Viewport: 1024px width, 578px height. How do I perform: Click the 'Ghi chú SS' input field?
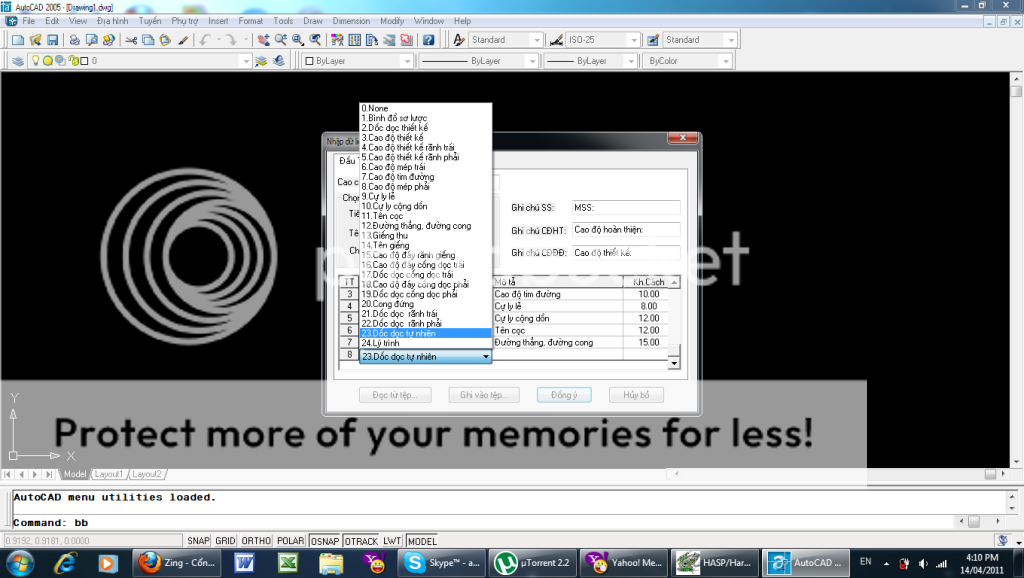point(626,208)
